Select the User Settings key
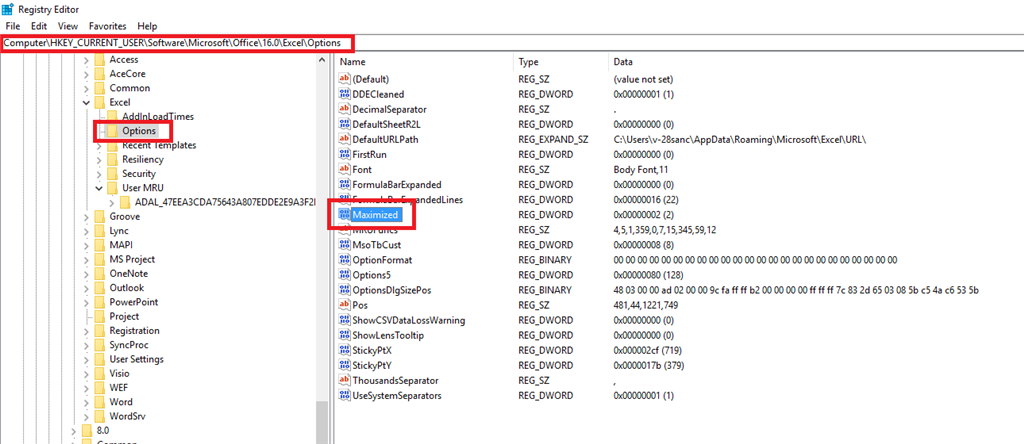The height and width of the screenshot is (444, 1024). click(x=136, y=359)
